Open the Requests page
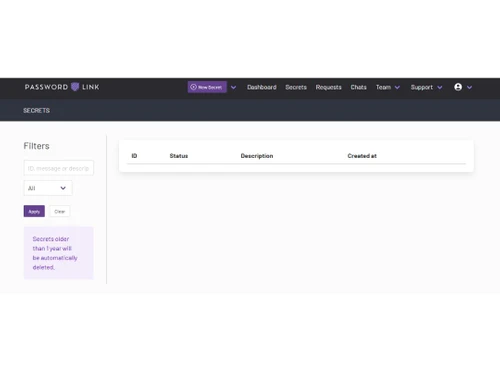Screen dimensions: 500x375 point(328,87)
